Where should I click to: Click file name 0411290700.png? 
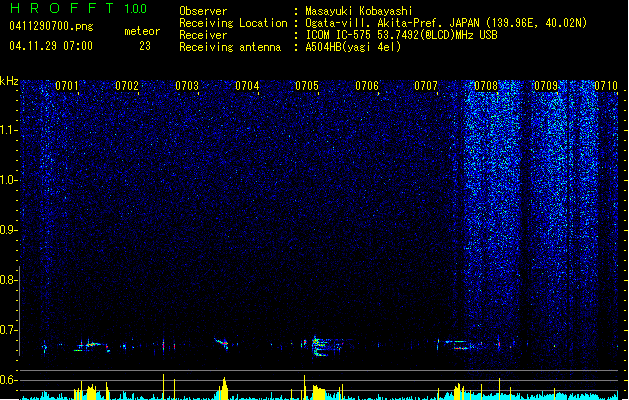pos(51,27)
